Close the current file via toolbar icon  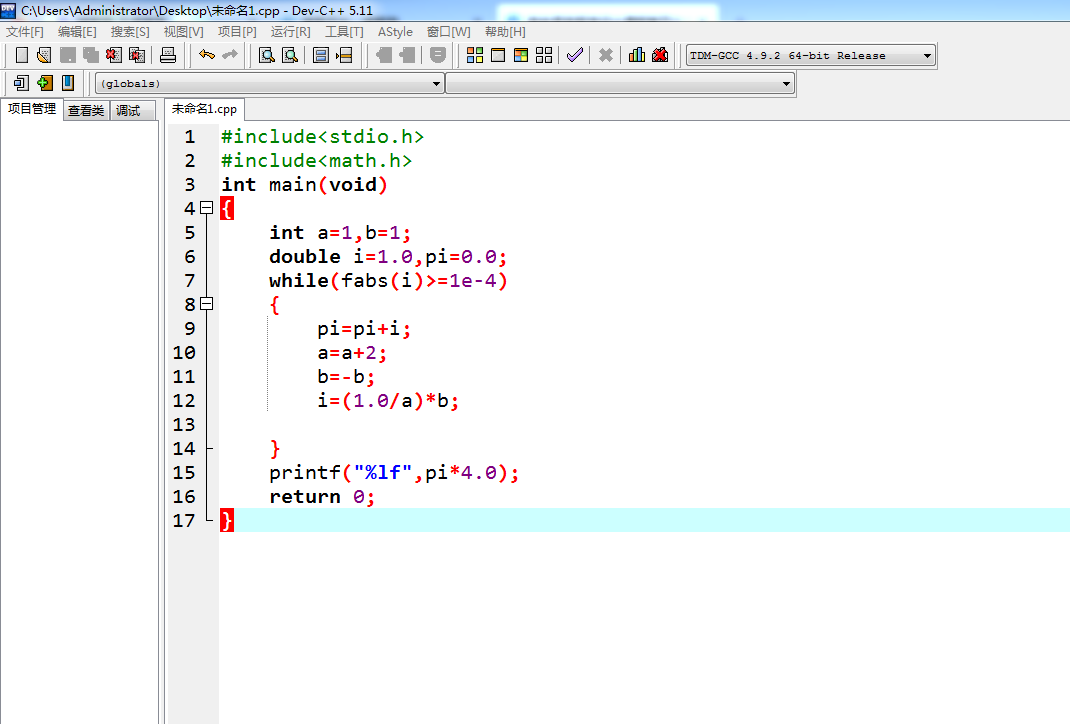(x=113, y=55)
